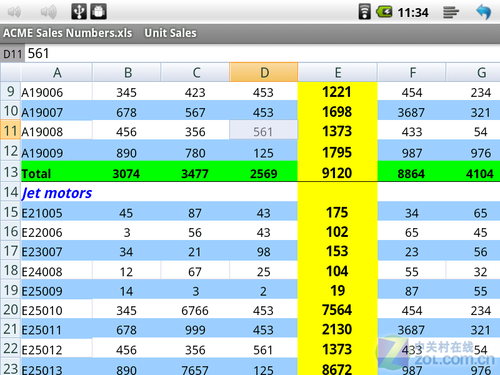Click the formula bar showing 561
Image resolution: width=500 pixels, height=375 pixels.
tap(262, 53)
